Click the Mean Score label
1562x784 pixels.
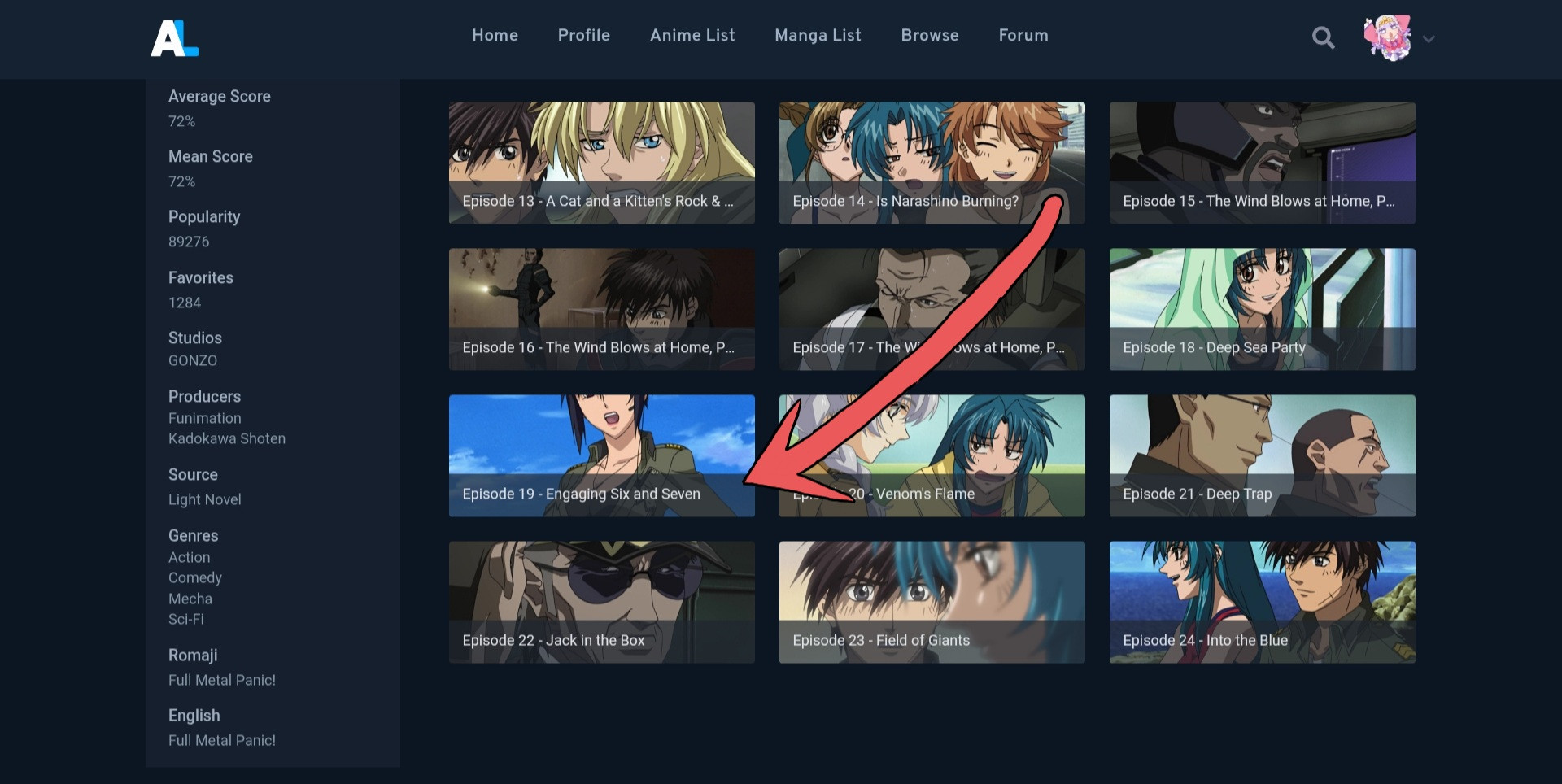tap(211, 156)
